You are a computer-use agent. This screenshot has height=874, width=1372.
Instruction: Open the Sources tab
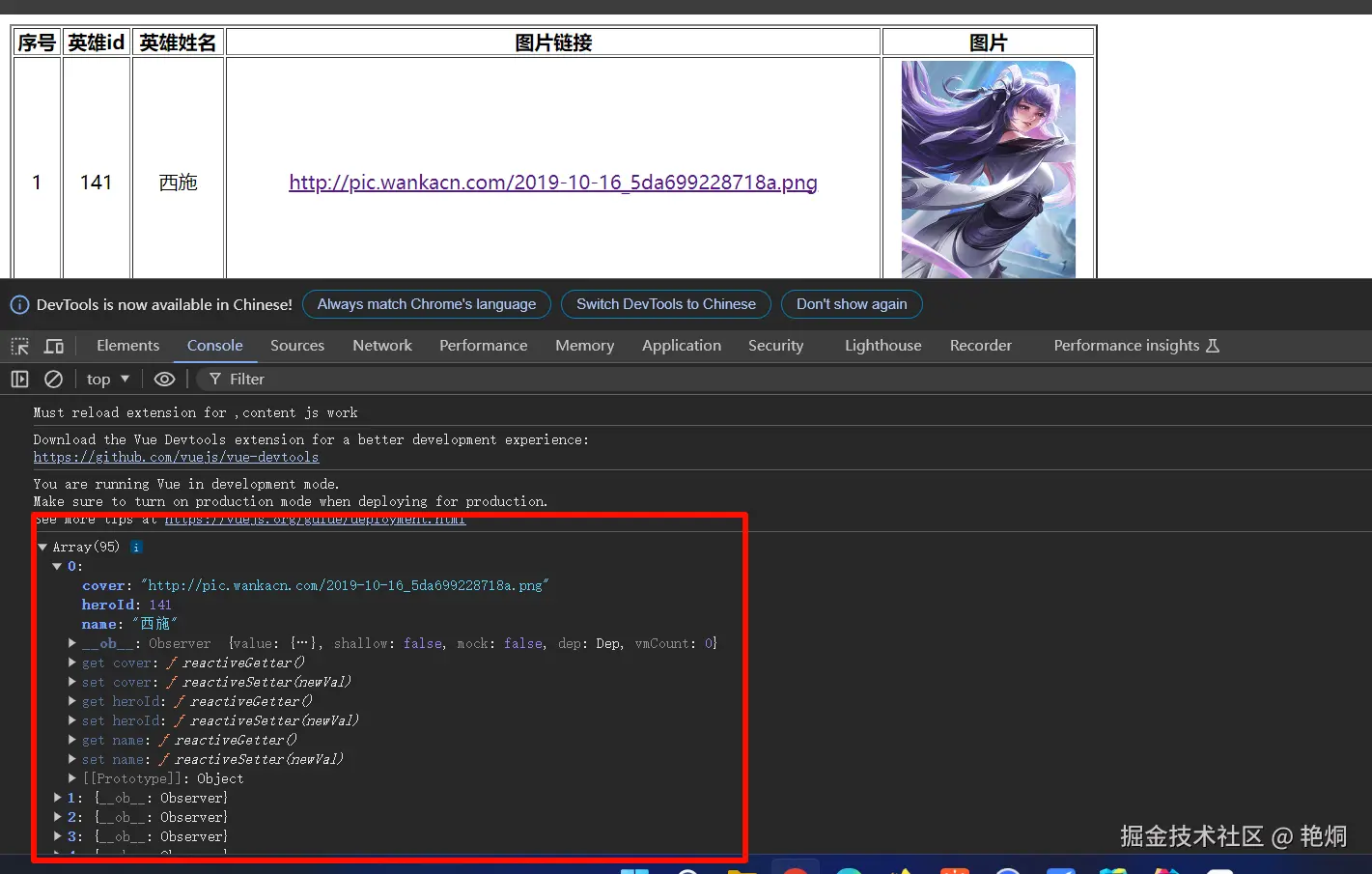click(x=297, y=346)
